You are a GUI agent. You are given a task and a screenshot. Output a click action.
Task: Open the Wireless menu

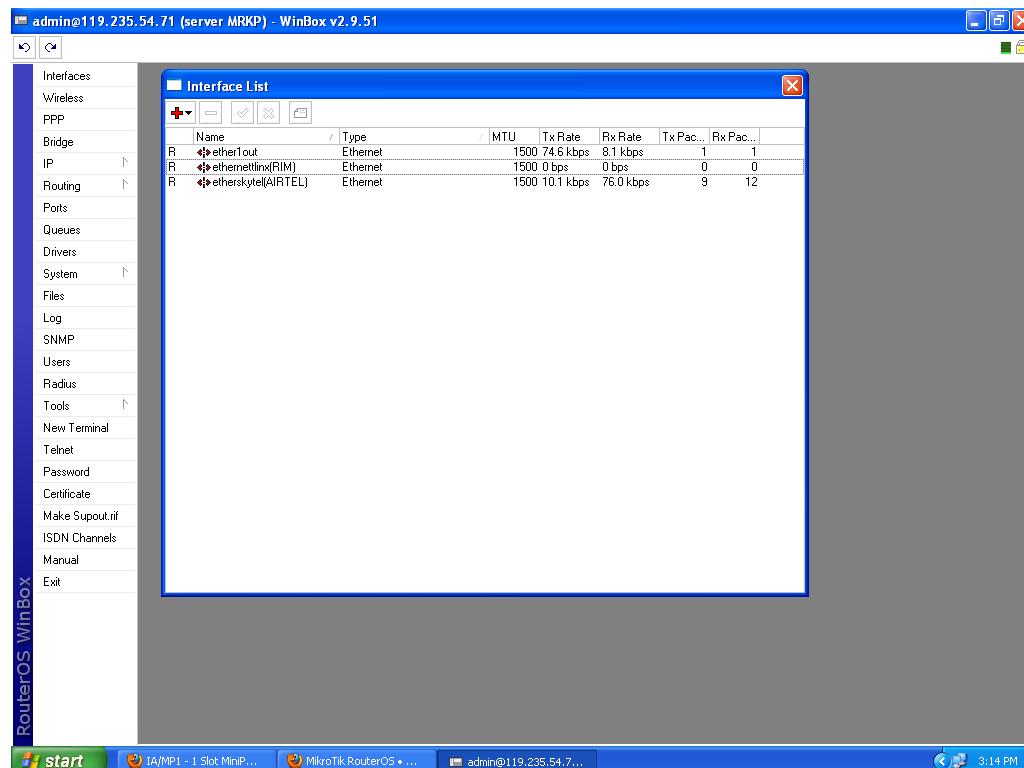coord(63,98)
